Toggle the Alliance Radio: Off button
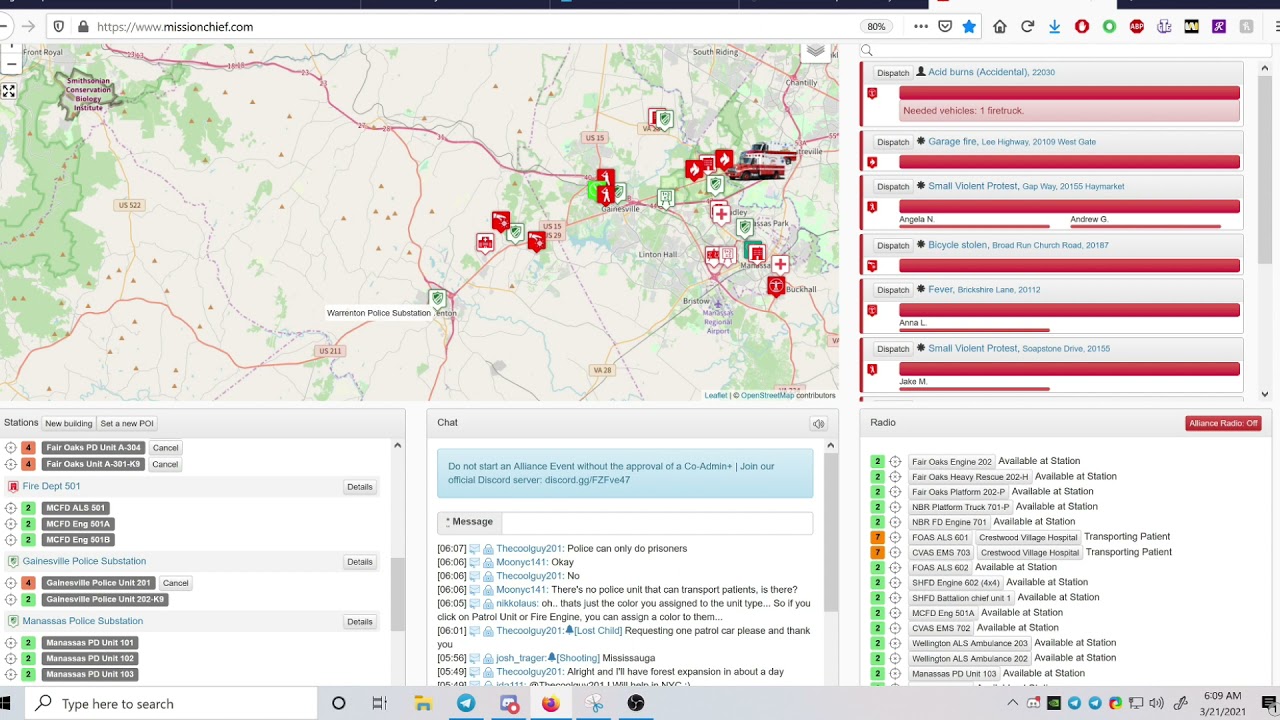 (1223, 423)
